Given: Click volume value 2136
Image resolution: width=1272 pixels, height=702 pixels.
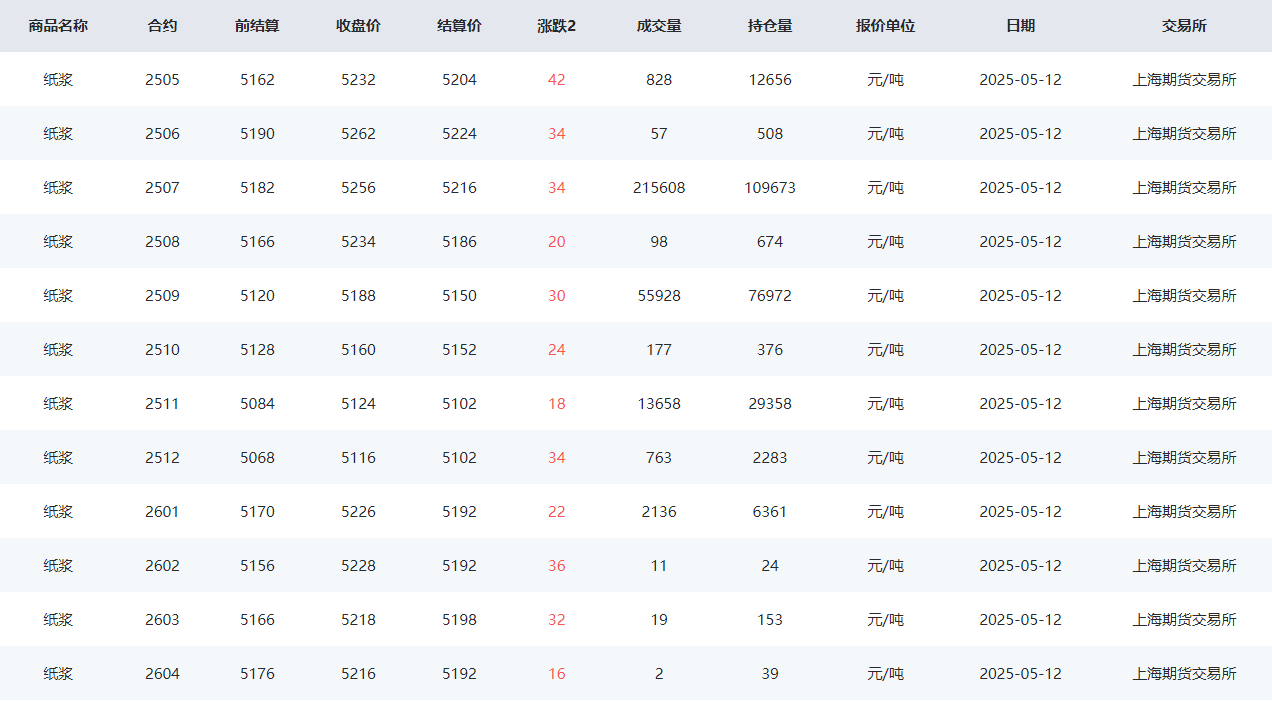Looking at the screenshot, I should pos(659,512).
